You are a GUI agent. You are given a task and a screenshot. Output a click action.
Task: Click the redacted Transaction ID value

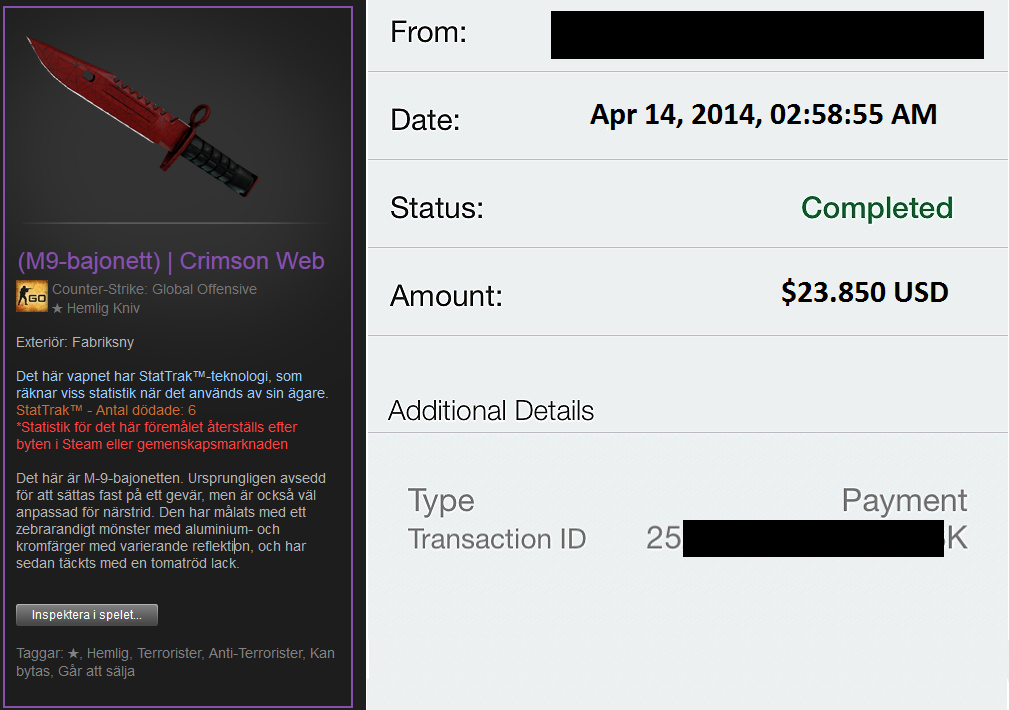(812, 539)
